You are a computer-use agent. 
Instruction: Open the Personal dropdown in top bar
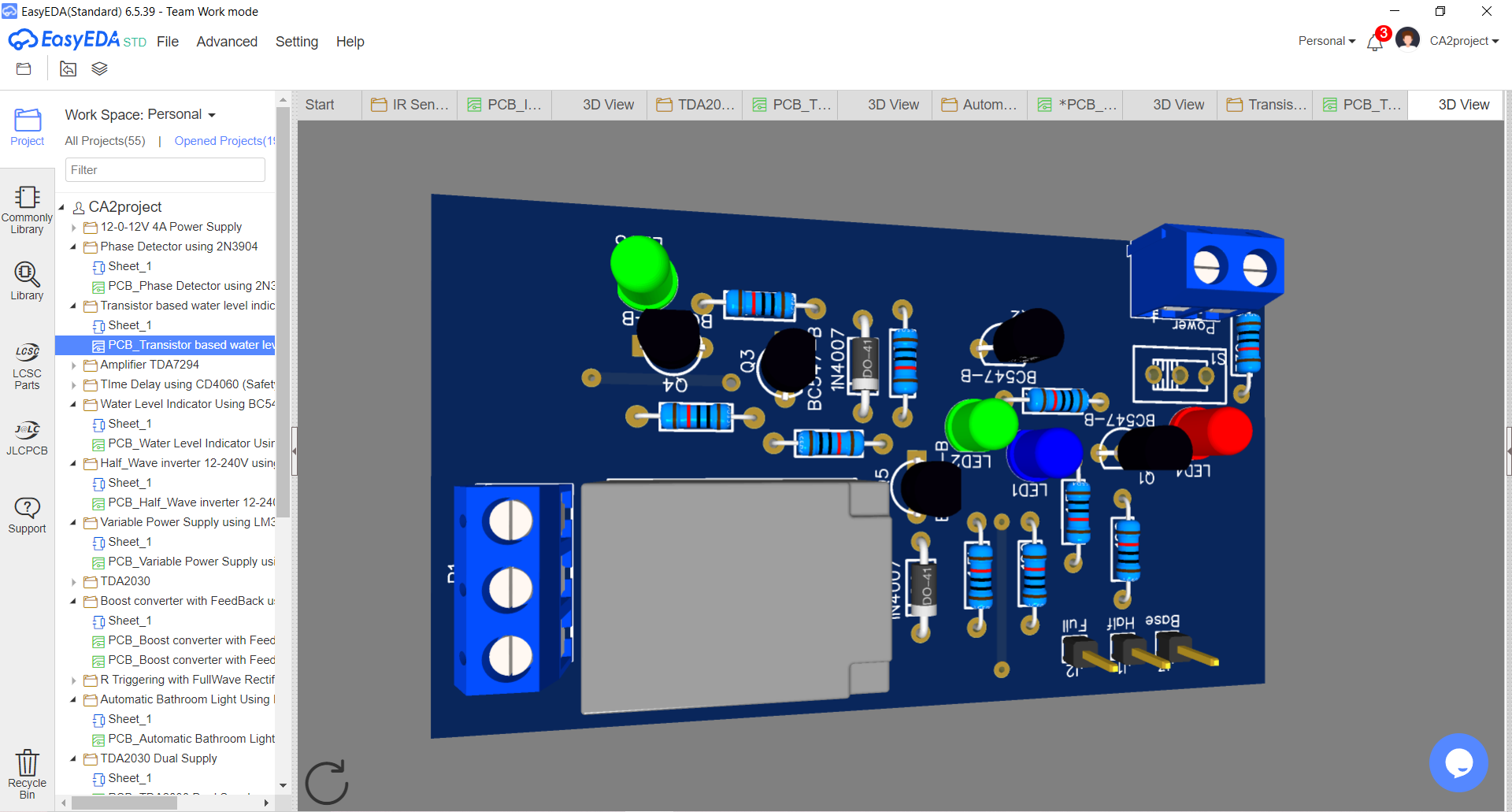1327,41
